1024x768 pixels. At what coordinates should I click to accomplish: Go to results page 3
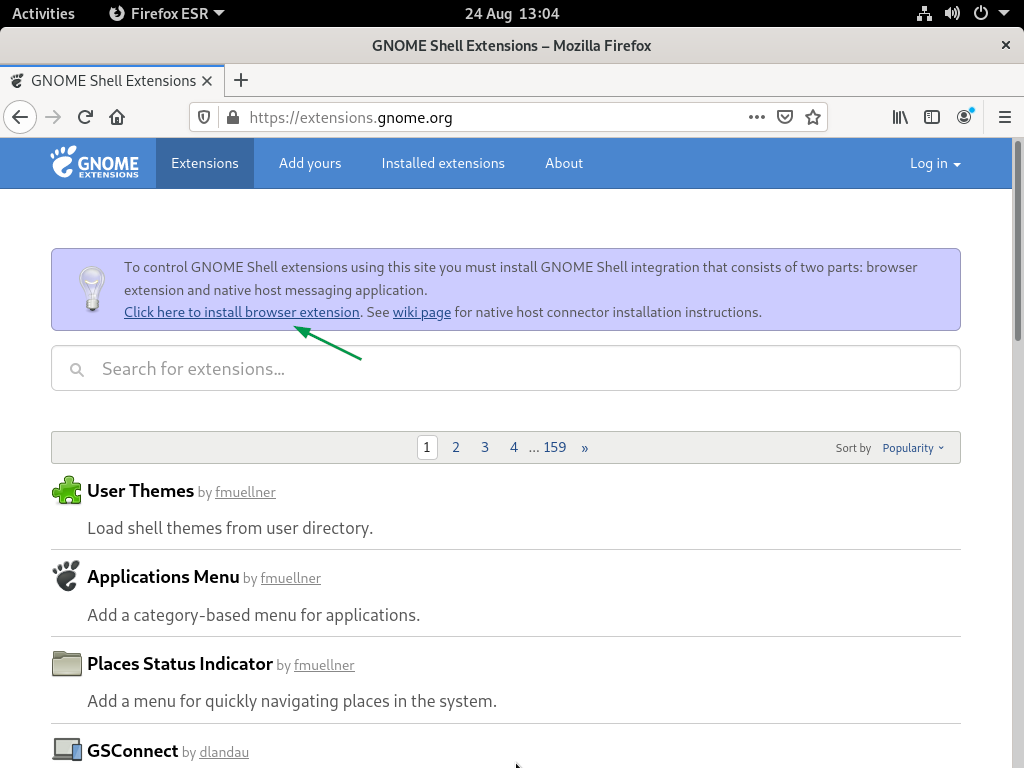coord(485,447)
